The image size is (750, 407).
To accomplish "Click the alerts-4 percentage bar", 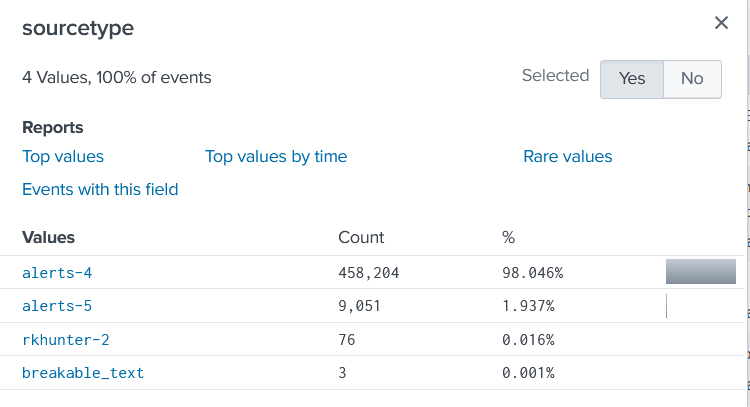I will [x=700, y=272].
